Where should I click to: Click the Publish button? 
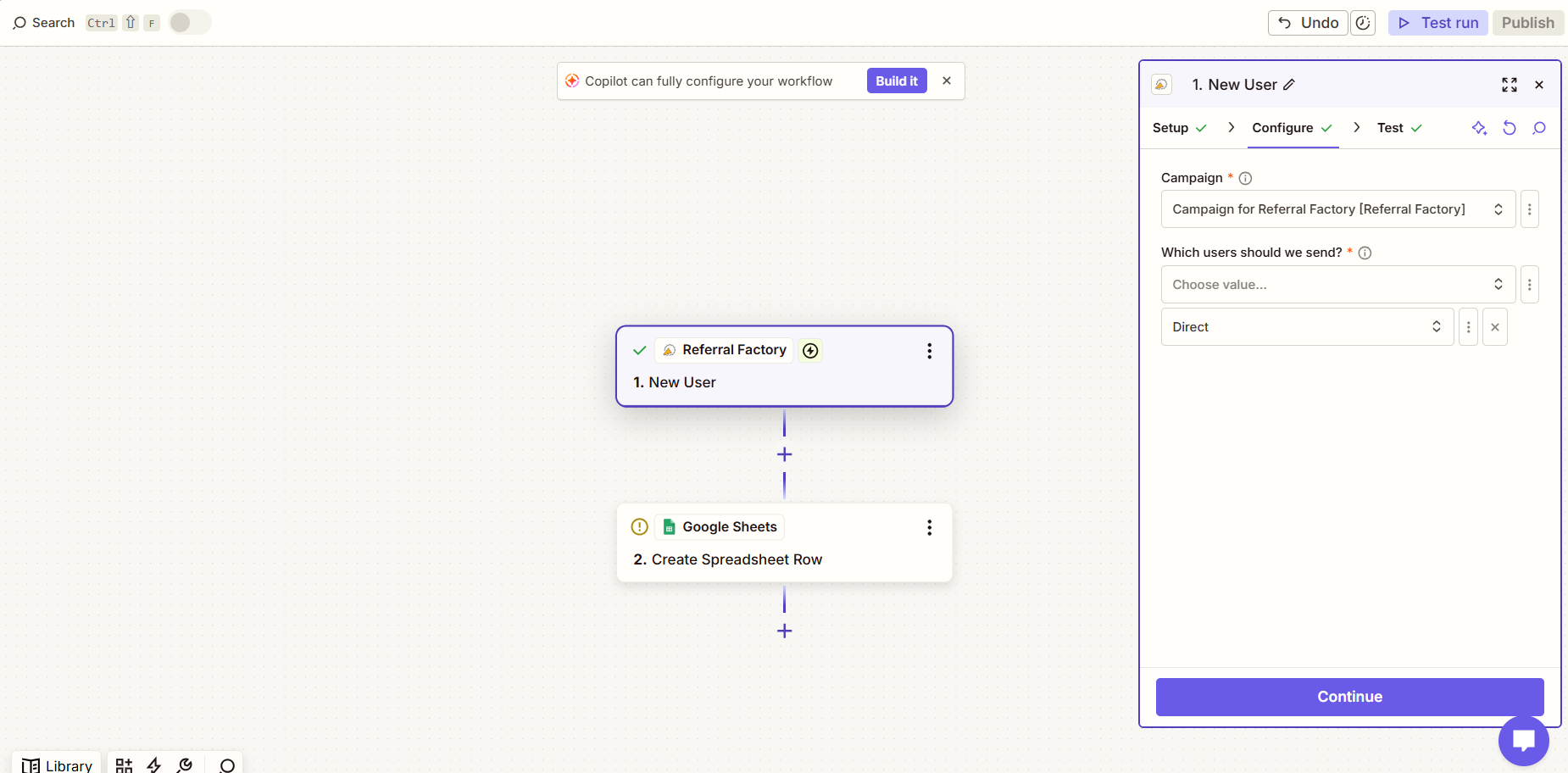(1527, 23)
